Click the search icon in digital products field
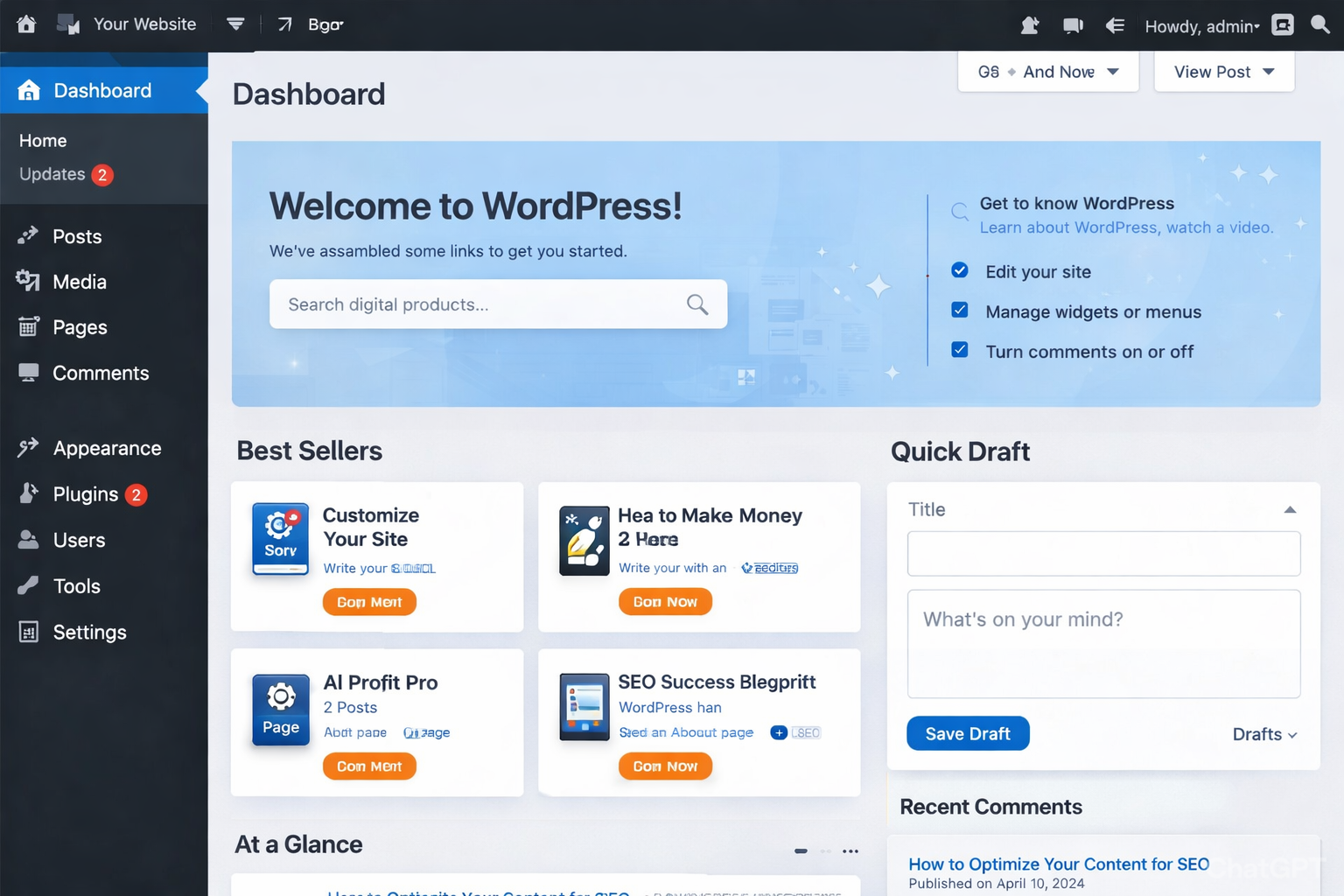 coord(697,304)
